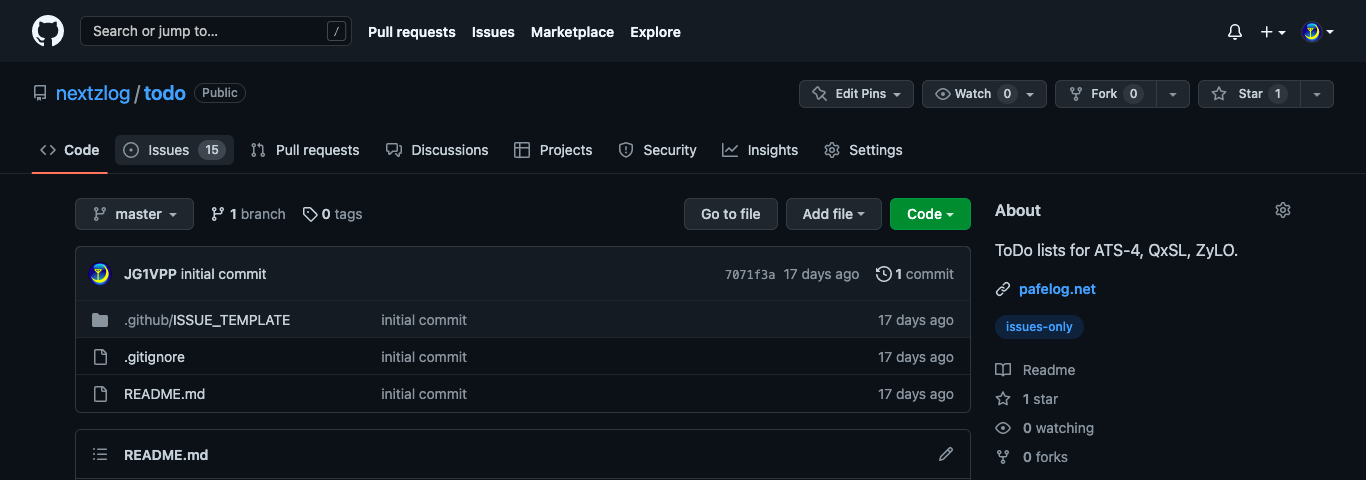
Task: View the 1 commit history
Action: [x=914, y=274]
